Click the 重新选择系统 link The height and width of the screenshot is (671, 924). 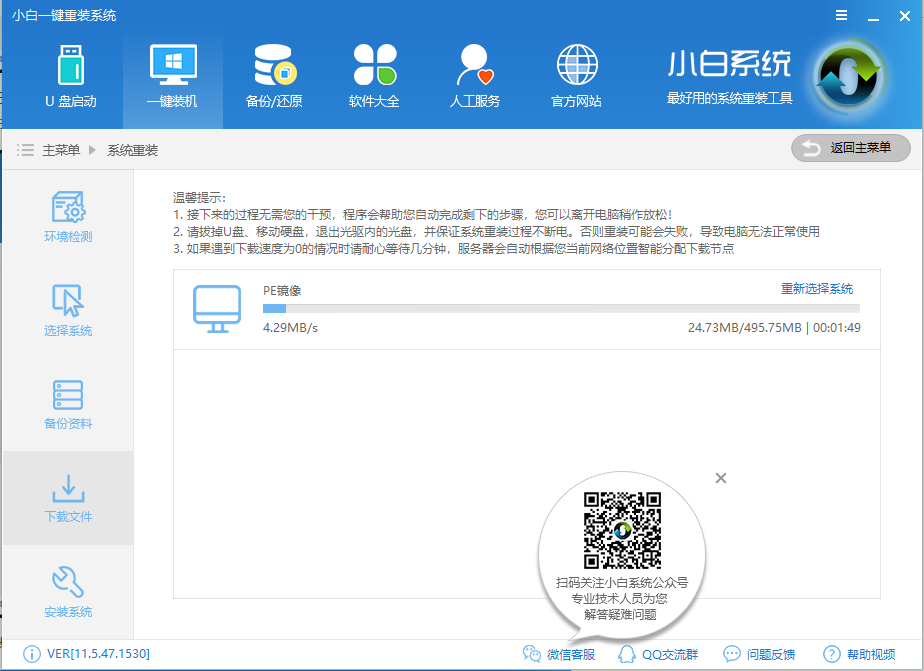[x=820, y=288]
